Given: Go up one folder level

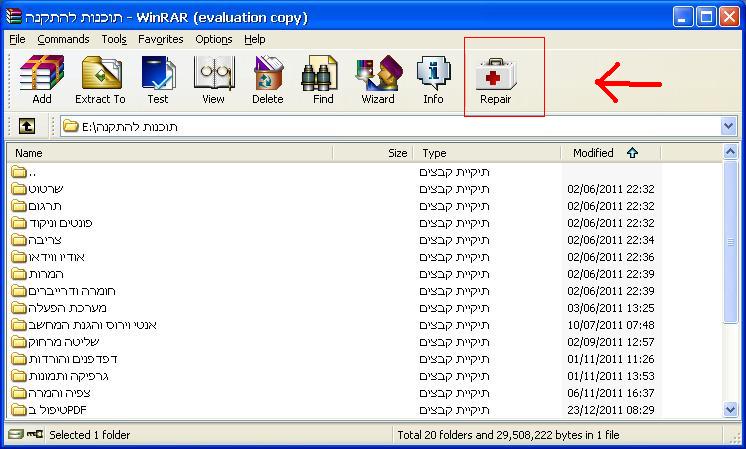Looking at the screenshot, I should (x=27, y=126).
